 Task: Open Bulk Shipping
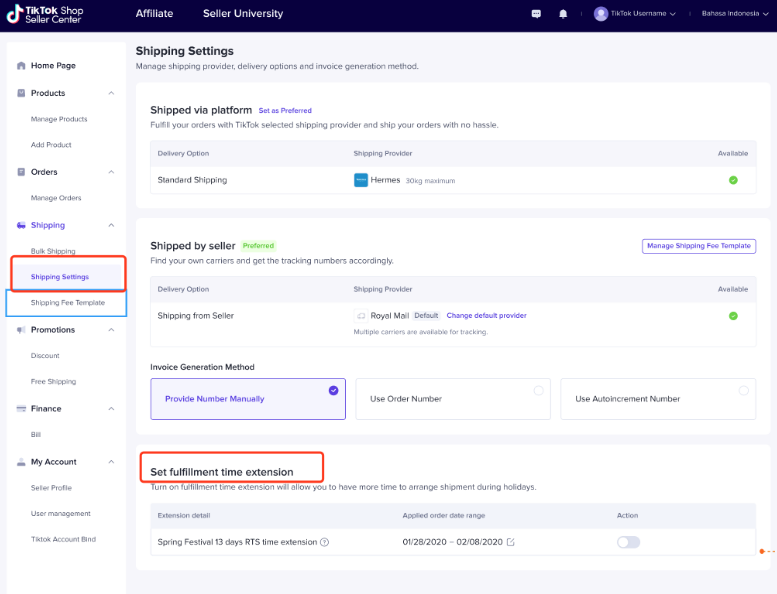[53, 251]
